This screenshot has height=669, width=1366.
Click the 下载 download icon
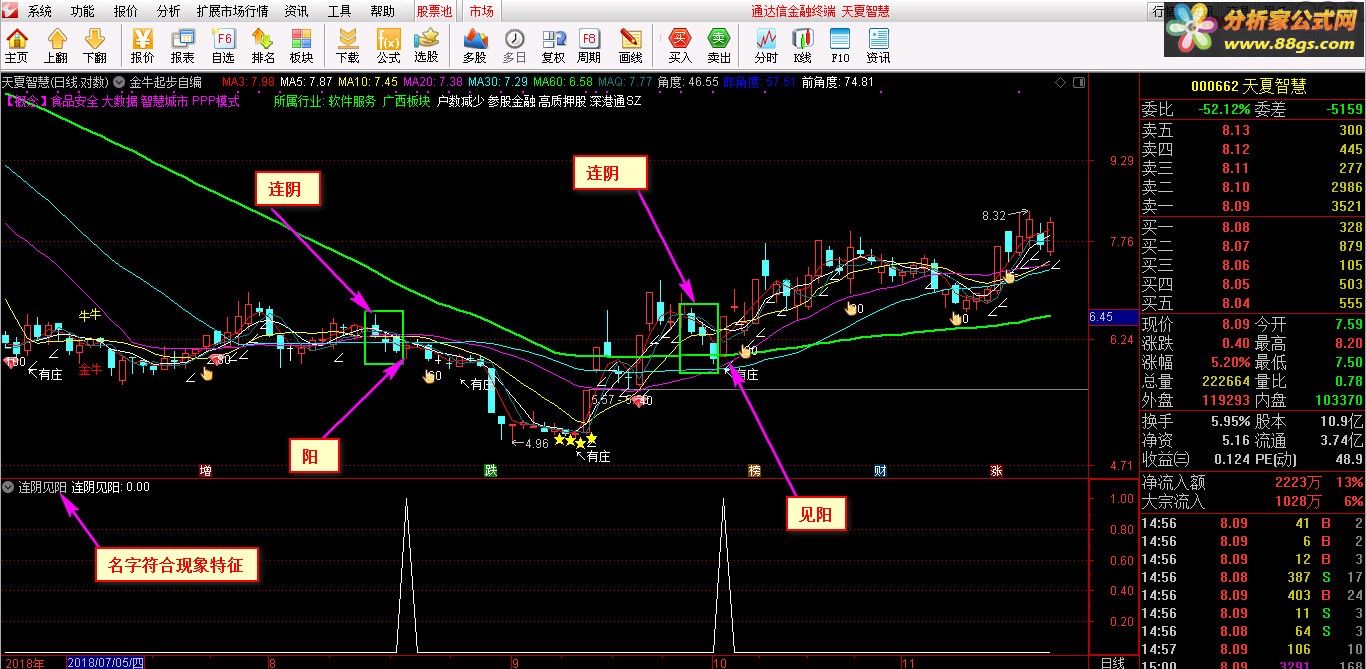[347, 46]
